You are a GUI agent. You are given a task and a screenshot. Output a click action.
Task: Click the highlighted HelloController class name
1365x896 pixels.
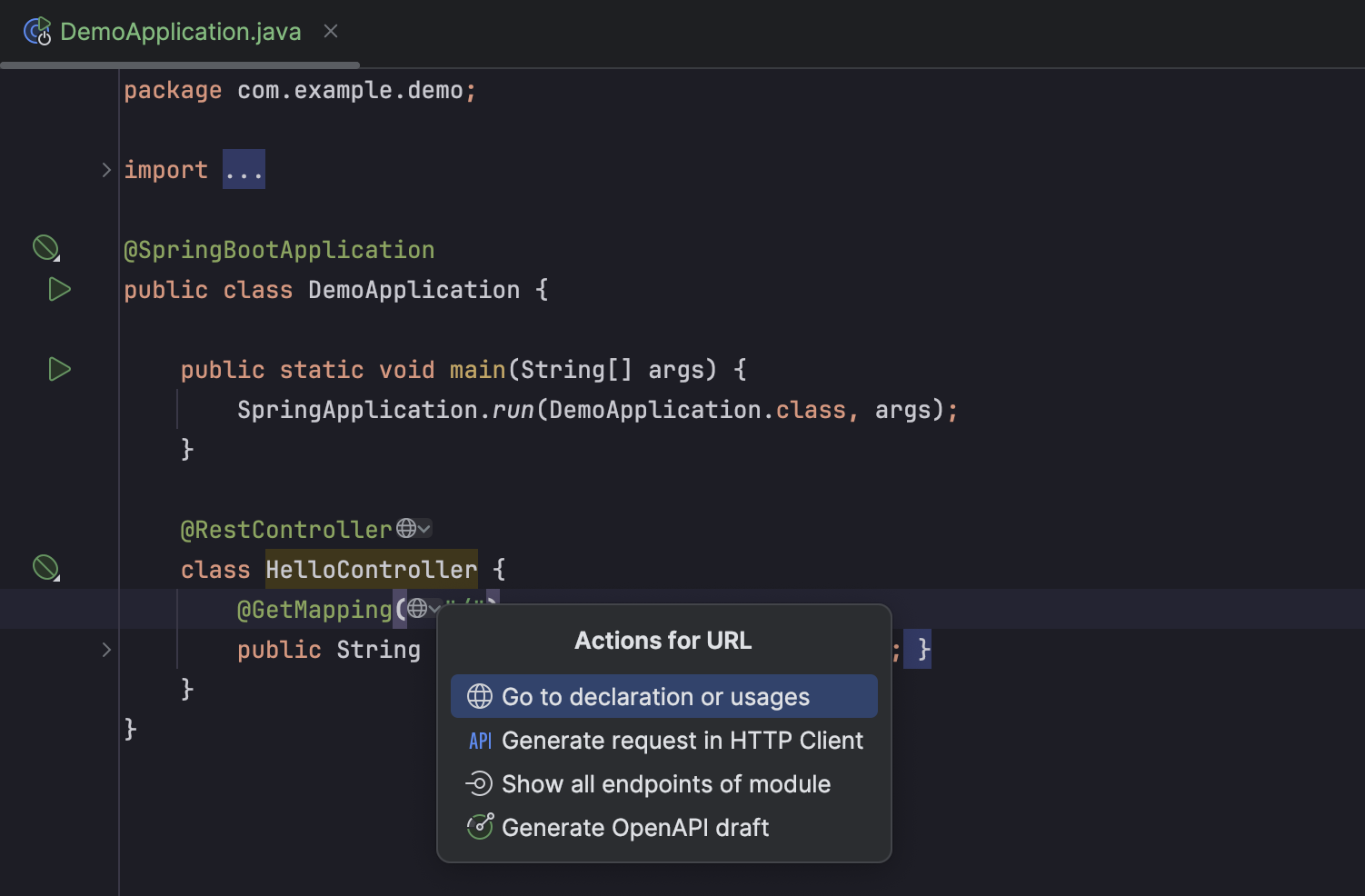[371, 570]
